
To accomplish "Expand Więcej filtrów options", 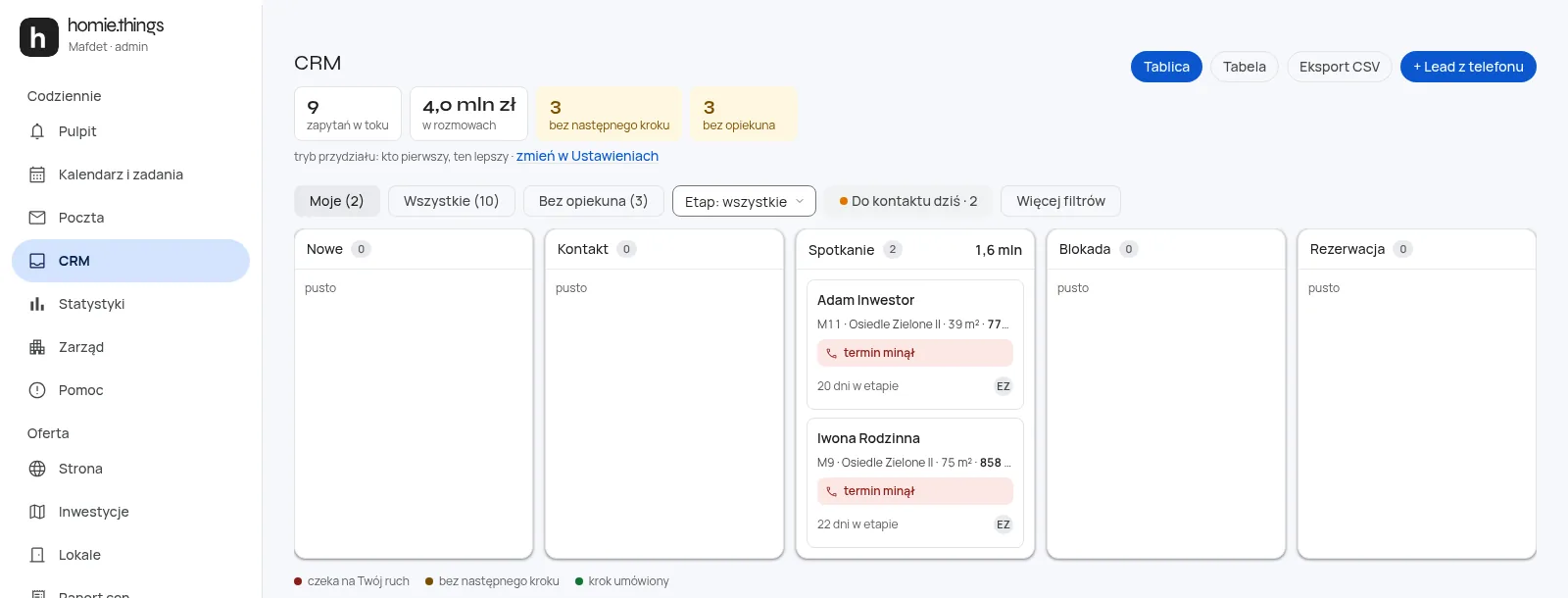I will pyautogui.click(x=1060, y=201).
